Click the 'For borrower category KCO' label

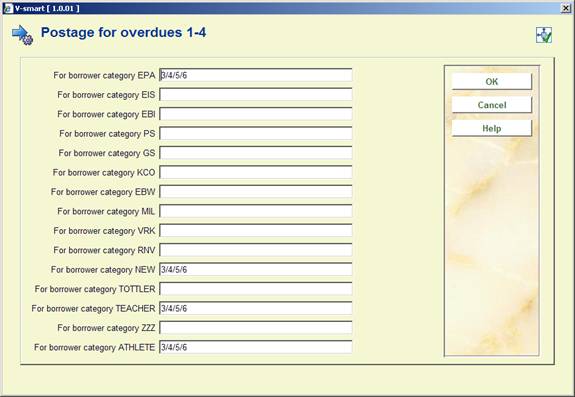[x=104, y=173]
